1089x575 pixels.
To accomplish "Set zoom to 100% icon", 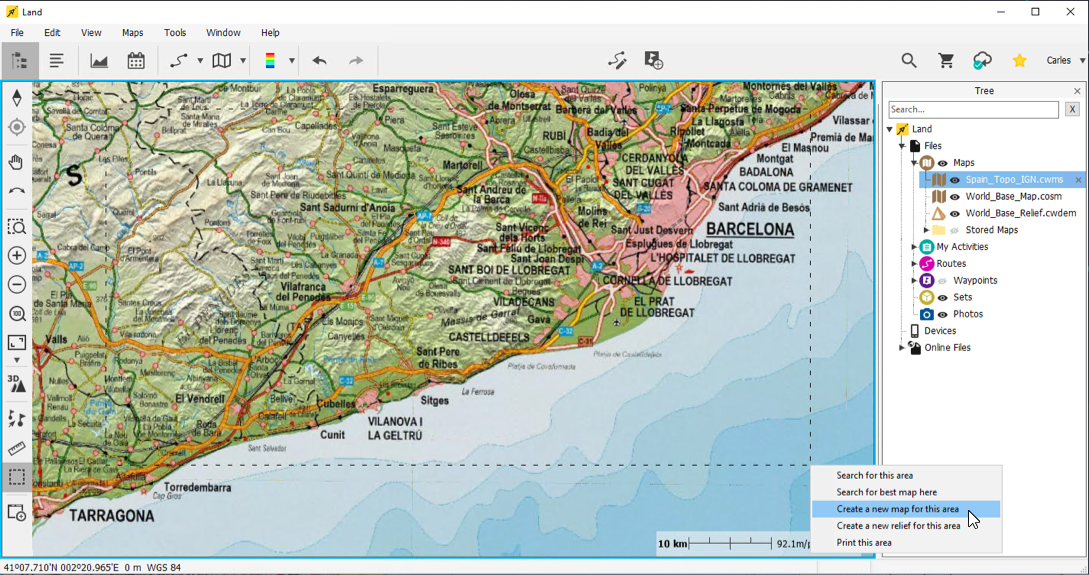I will pos(17,314).
